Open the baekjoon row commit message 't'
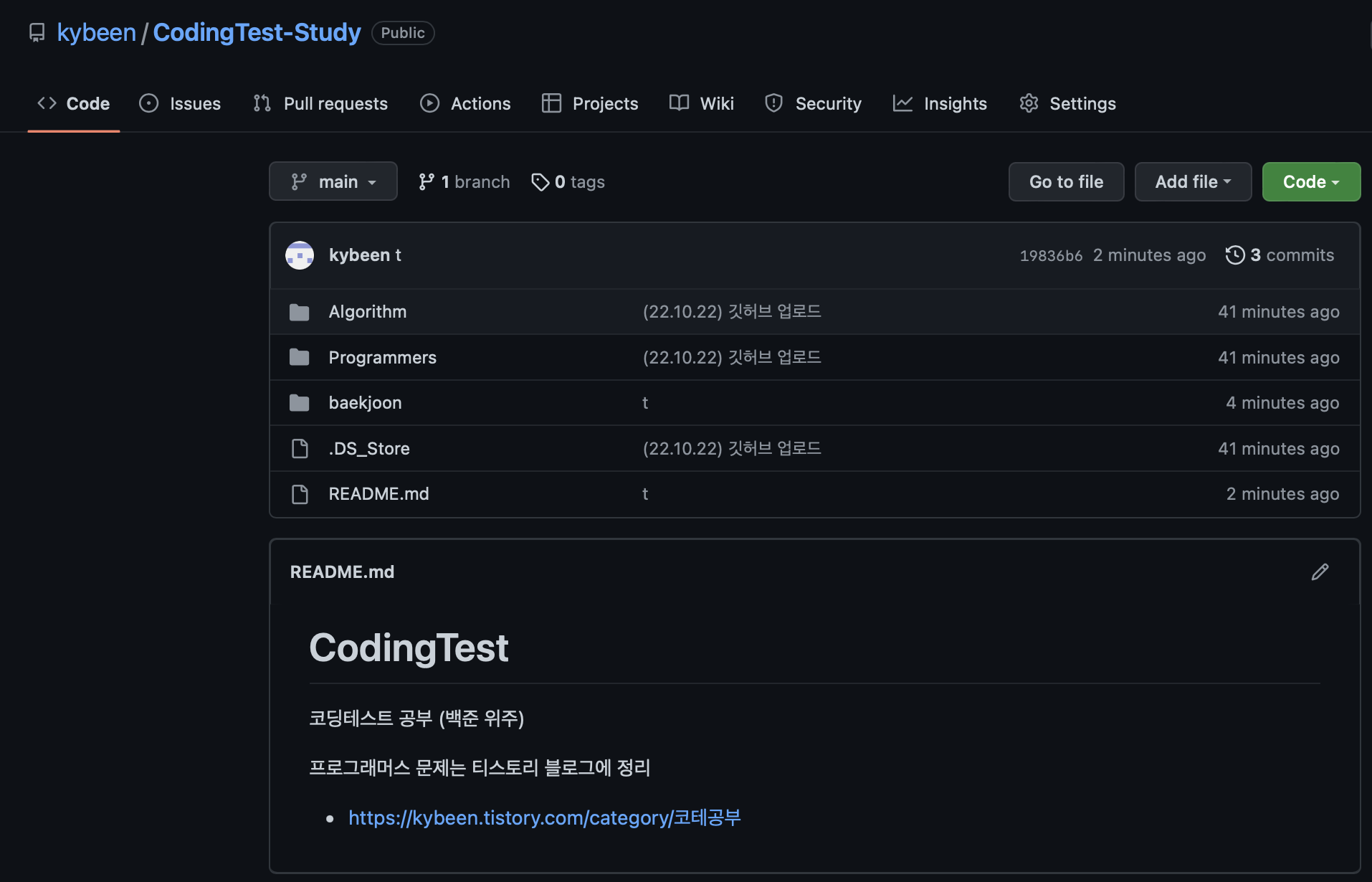 click(645, 403)
